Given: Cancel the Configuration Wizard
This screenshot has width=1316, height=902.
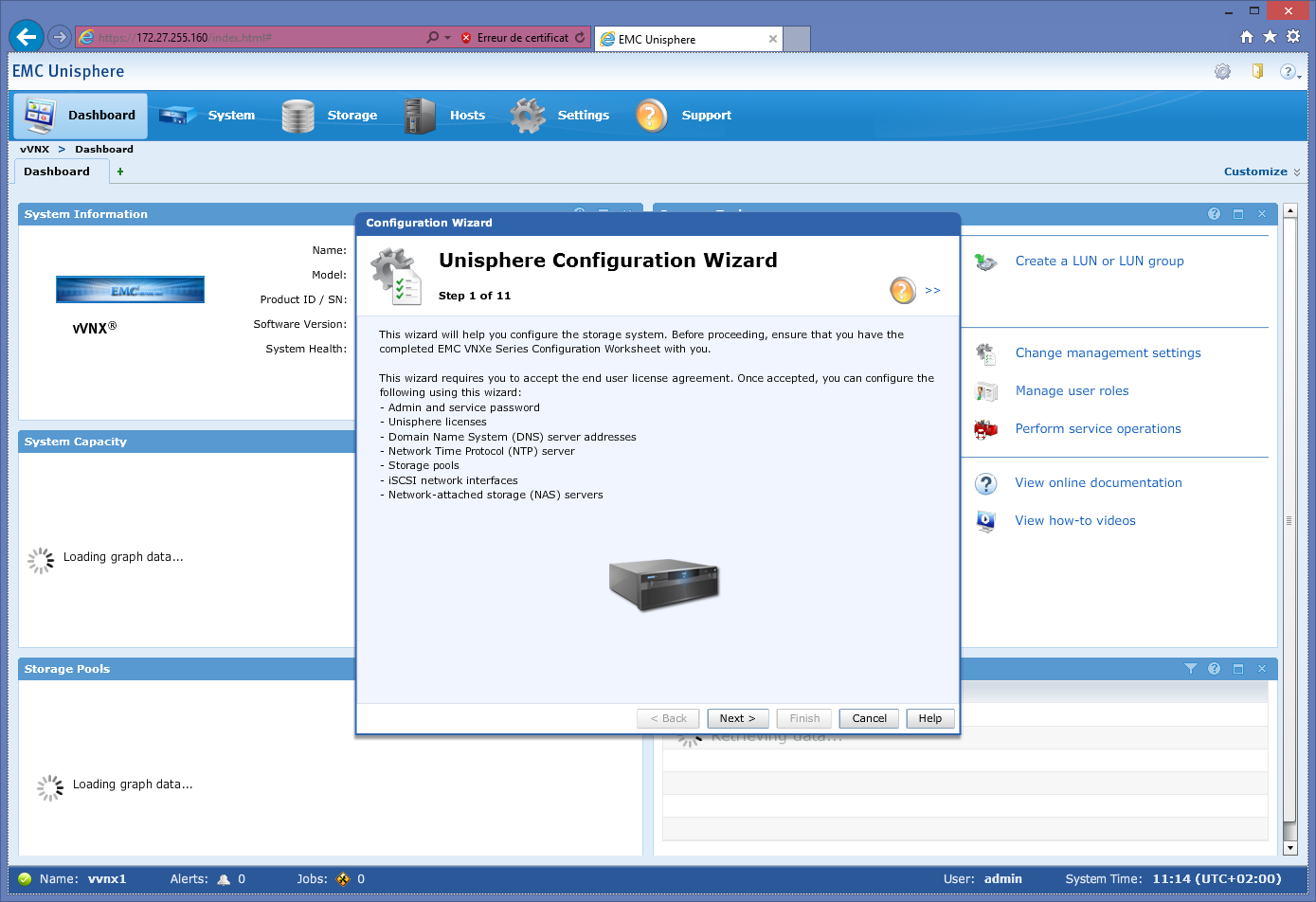Looking at the screenshot, I should (x=869, y=718).
